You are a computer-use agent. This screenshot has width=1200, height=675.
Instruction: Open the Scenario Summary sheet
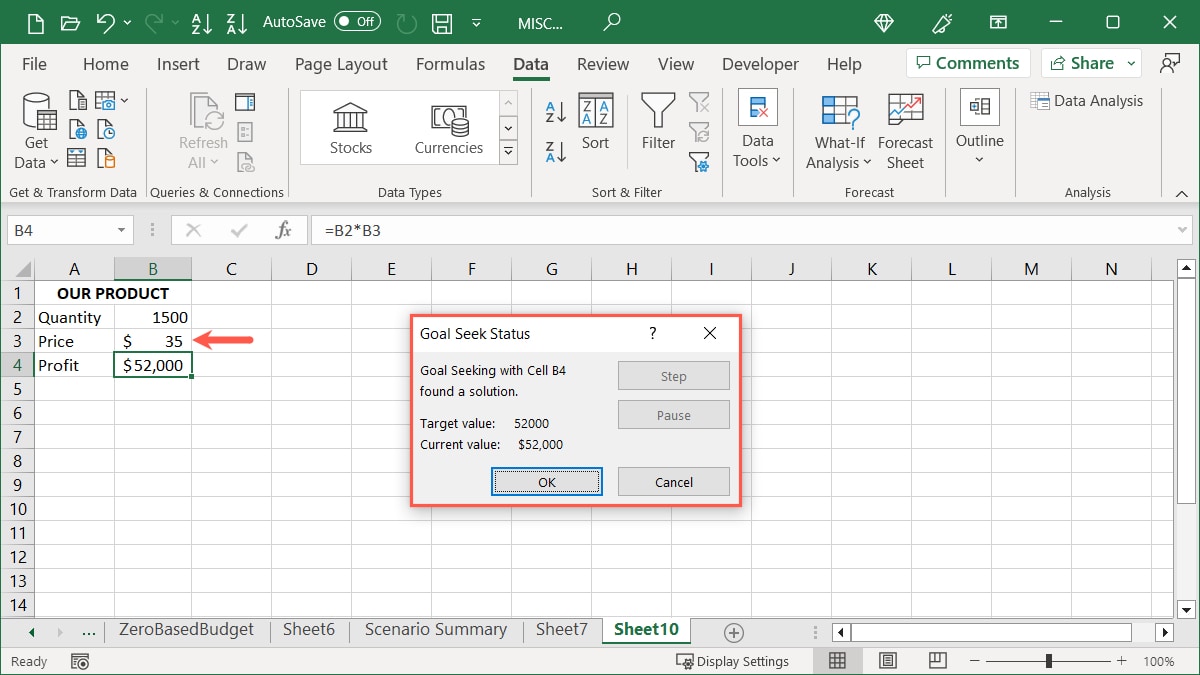pos(435,630)
